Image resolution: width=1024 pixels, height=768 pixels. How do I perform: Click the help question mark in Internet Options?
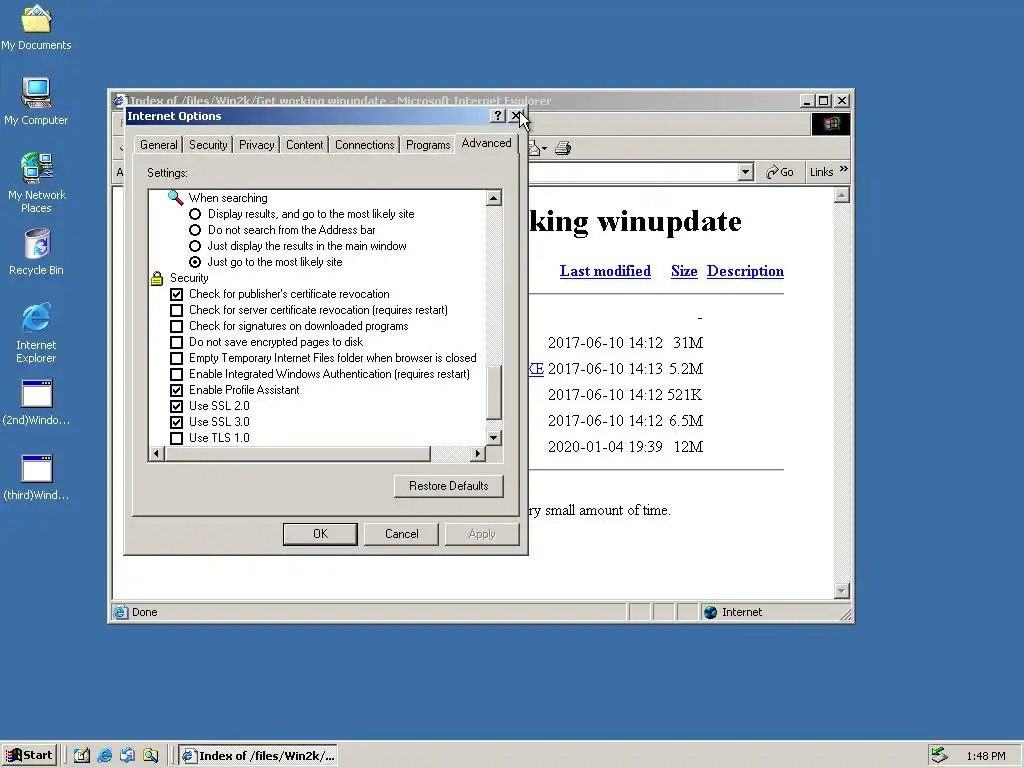(x=498, y=116)
